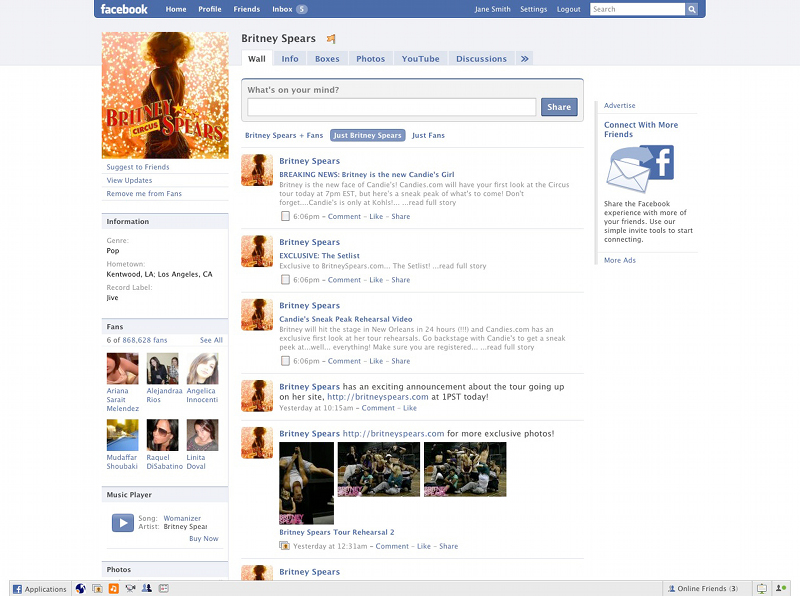
Task: Click the Britney Circus profile picture
Action: (x=165, y=95)
